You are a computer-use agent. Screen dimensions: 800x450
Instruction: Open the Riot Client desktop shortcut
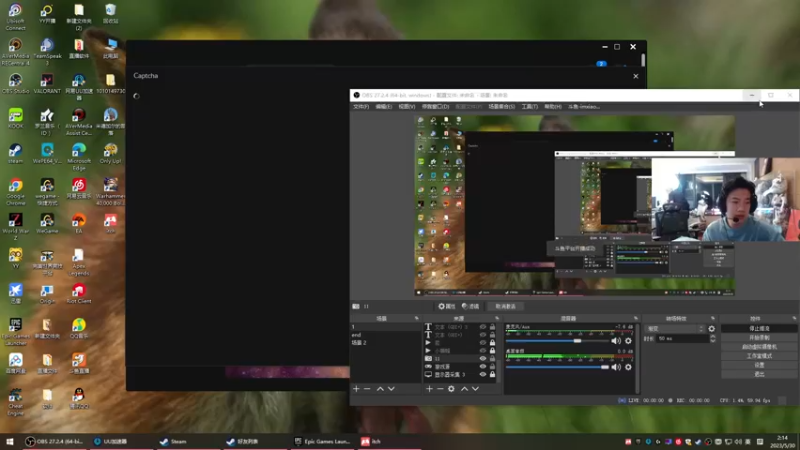point(79,294)
